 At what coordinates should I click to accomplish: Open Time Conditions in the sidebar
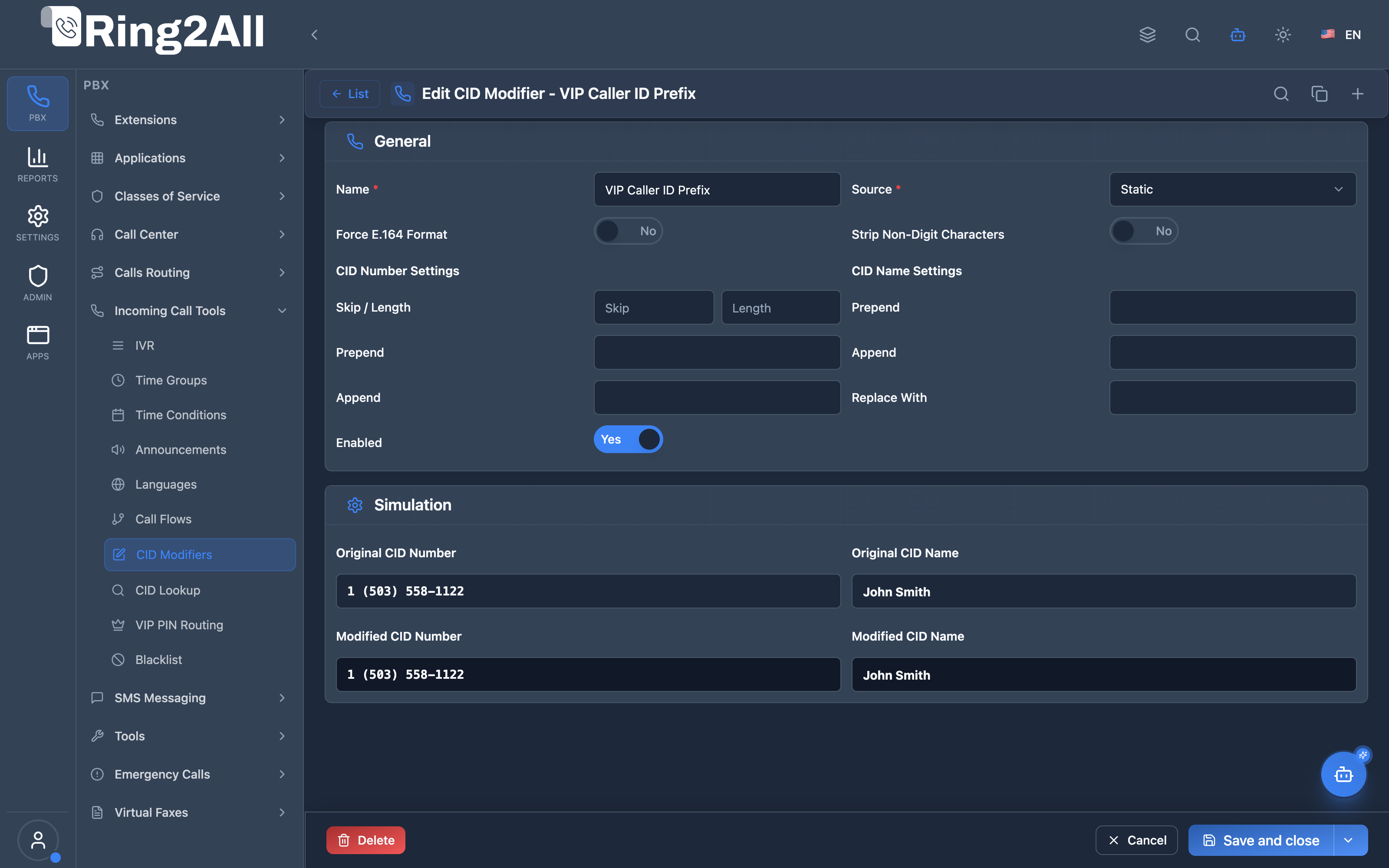click(200, 415)
